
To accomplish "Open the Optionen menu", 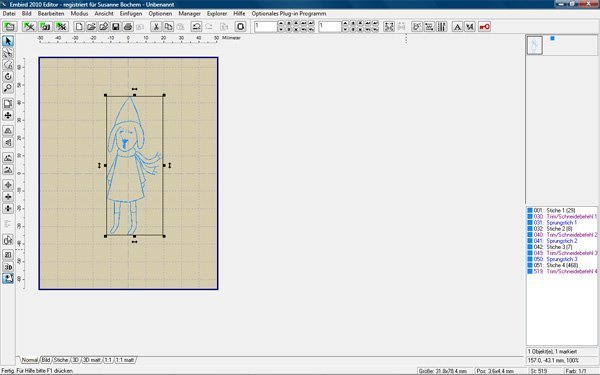I will tap(160, 13).
